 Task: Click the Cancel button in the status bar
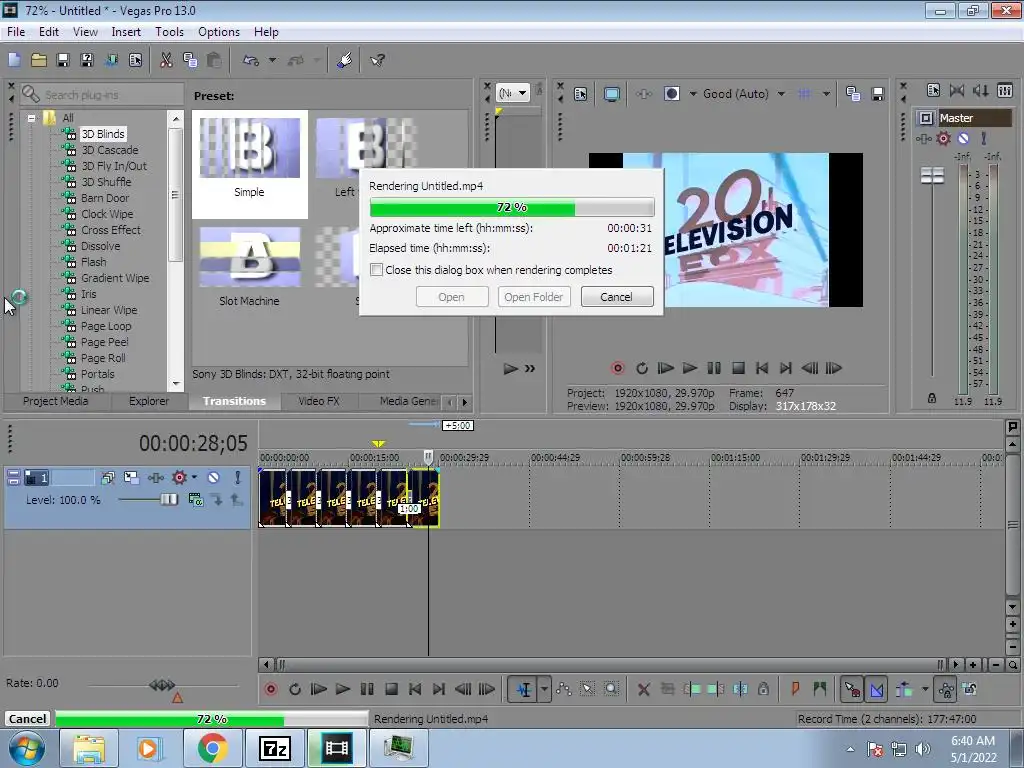(x=27, y=719)
